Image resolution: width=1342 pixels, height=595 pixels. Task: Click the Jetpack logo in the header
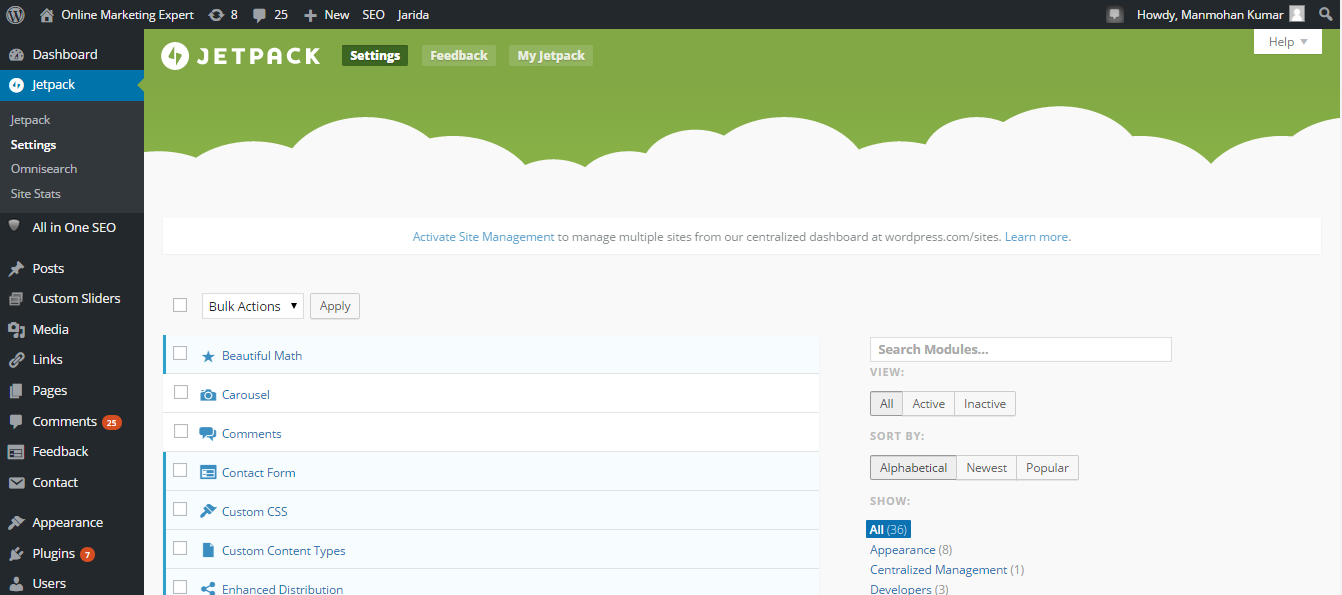pos(240,56)
